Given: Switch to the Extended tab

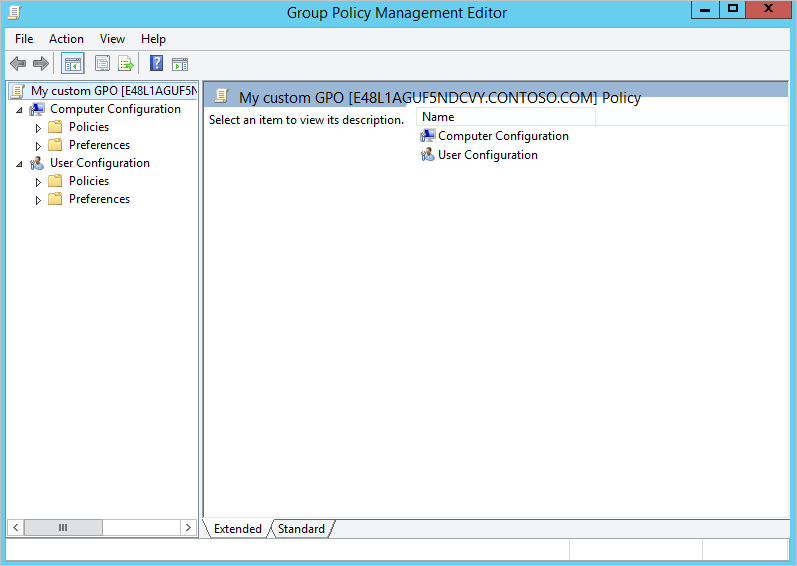Looking at the screenshot, I should click(237, 529).
